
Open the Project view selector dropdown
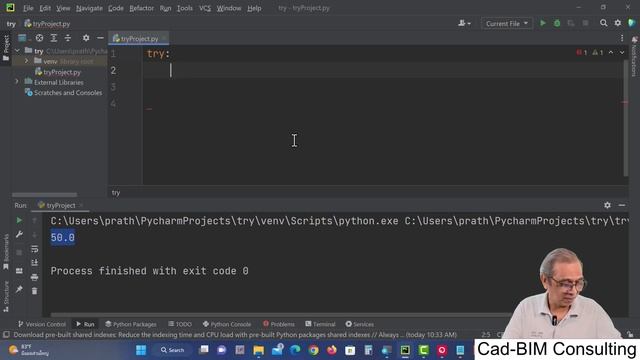(x=24, y=38)
